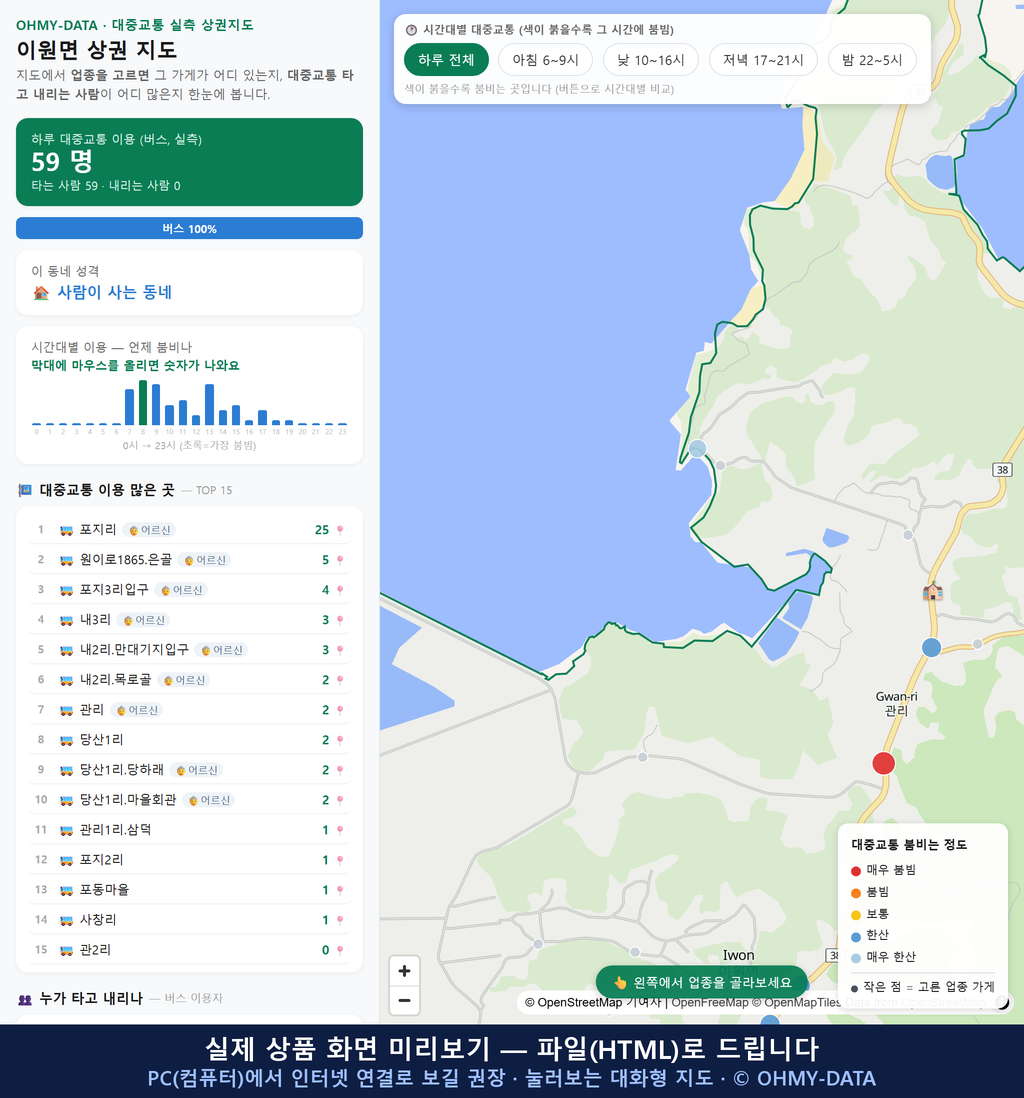Open the 당산1리.마을회관 stop entry
Image resolution: width=1024 pixels, height=1098 pixels.
click(189, 800)
